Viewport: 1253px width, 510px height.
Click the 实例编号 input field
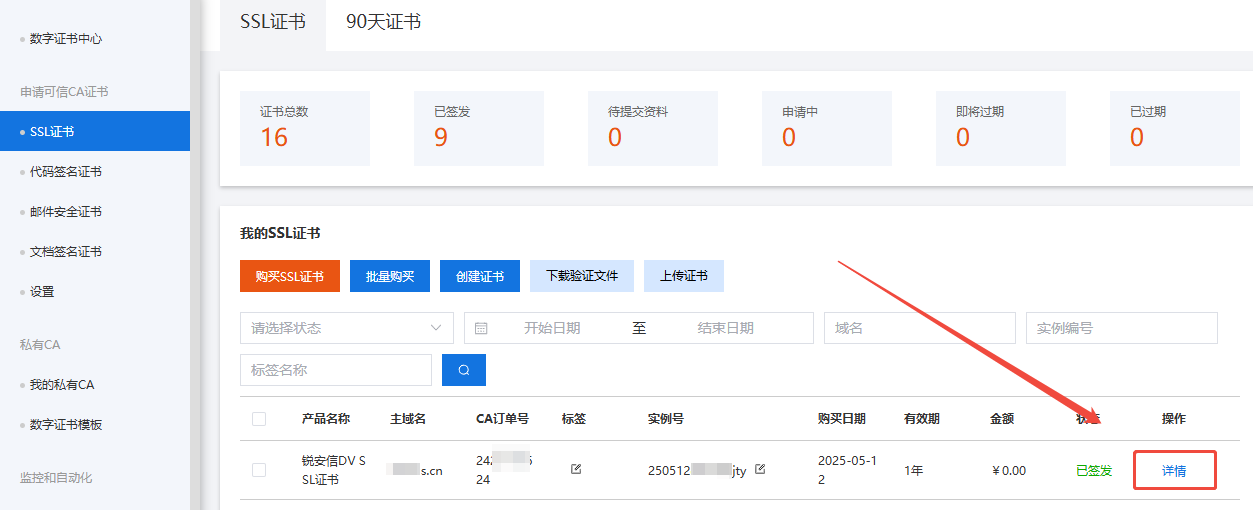pos(1121,328)
